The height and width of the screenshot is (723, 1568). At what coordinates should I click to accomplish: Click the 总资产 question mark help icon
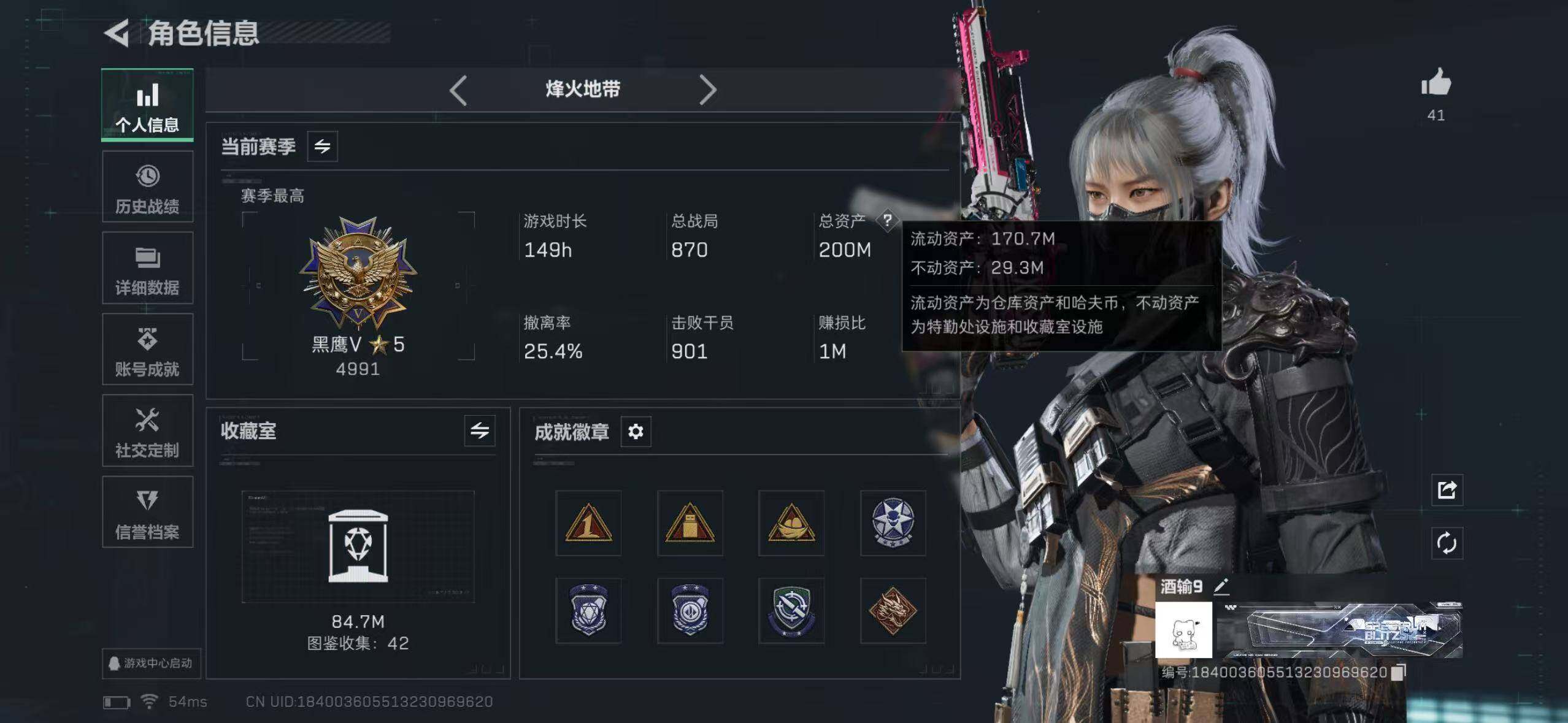coord(887,220)
